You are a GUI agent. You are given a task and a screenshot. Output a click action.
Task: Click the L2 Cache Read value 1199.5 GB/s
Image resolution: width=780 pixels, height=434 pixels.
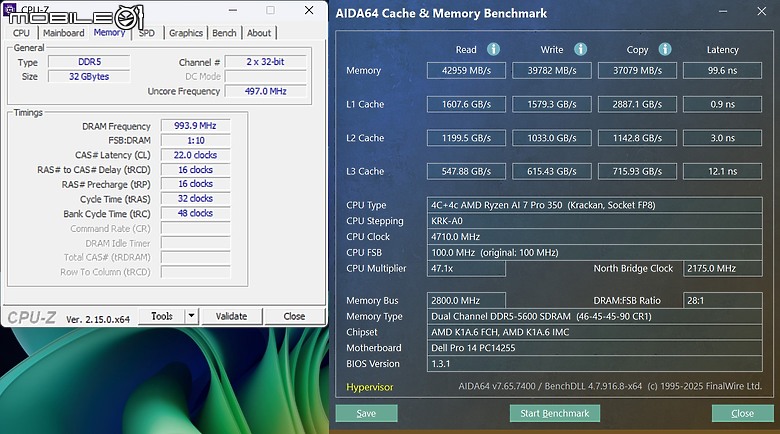click(x=466, y=138)
